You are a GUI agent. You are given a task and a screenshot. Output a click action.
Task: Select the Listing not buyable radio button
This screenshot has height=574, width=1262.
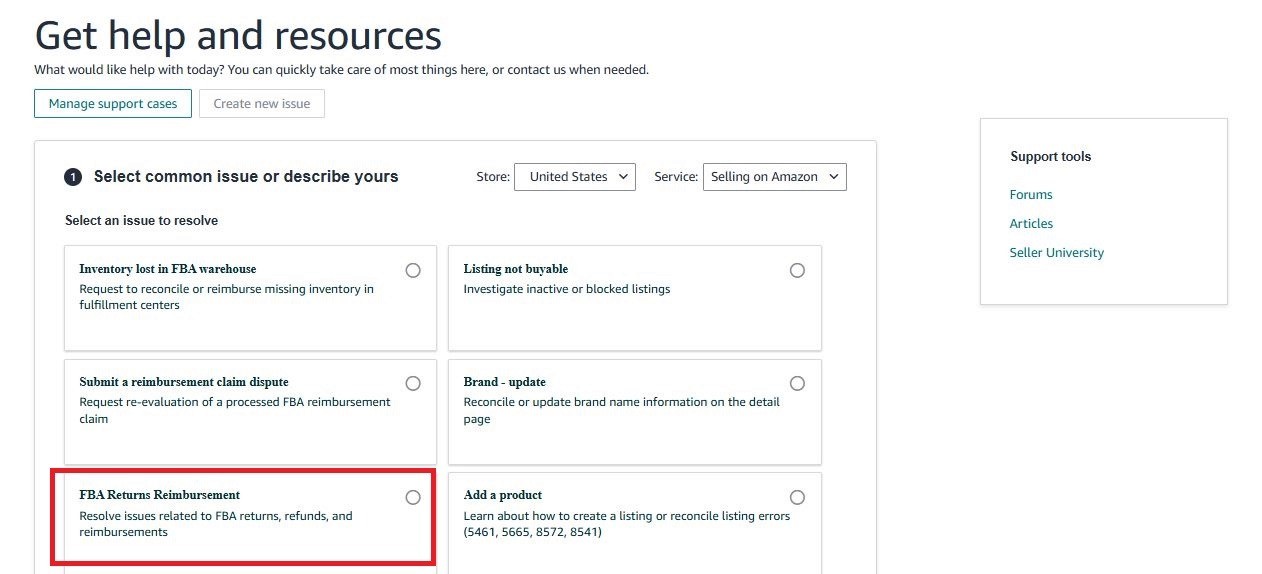coord(797,270)
